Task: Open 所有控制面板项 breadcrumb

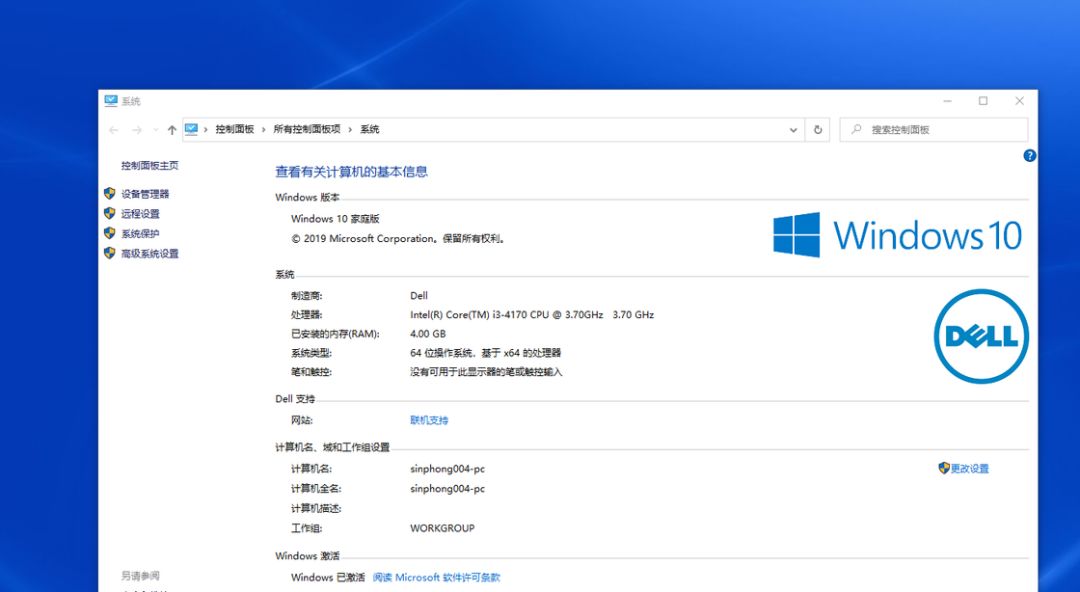Action: click(307, 129)
